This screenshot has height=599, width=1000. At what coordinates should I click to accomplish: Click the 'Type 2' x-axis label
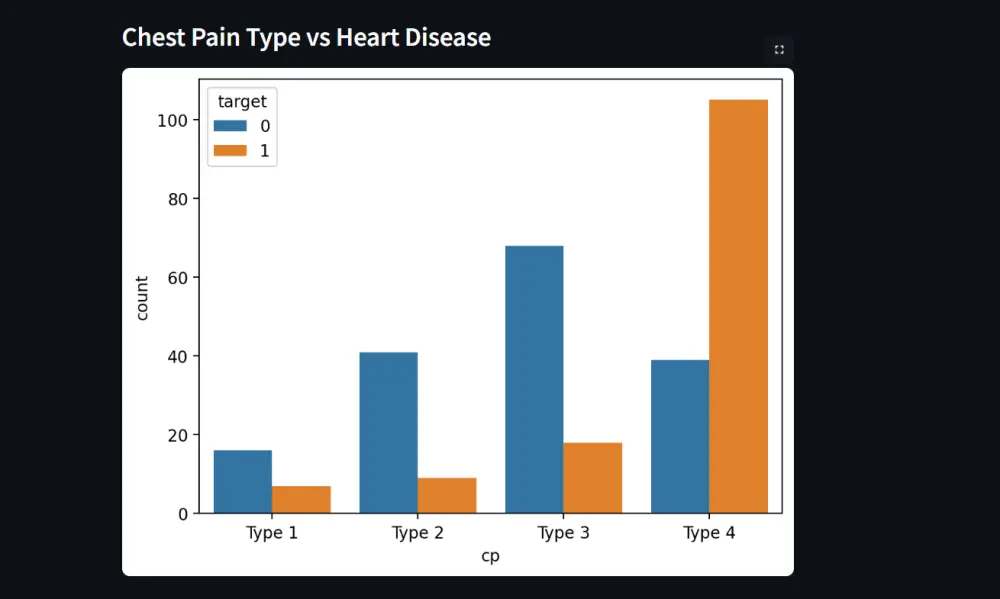click(x=417, y=533)
